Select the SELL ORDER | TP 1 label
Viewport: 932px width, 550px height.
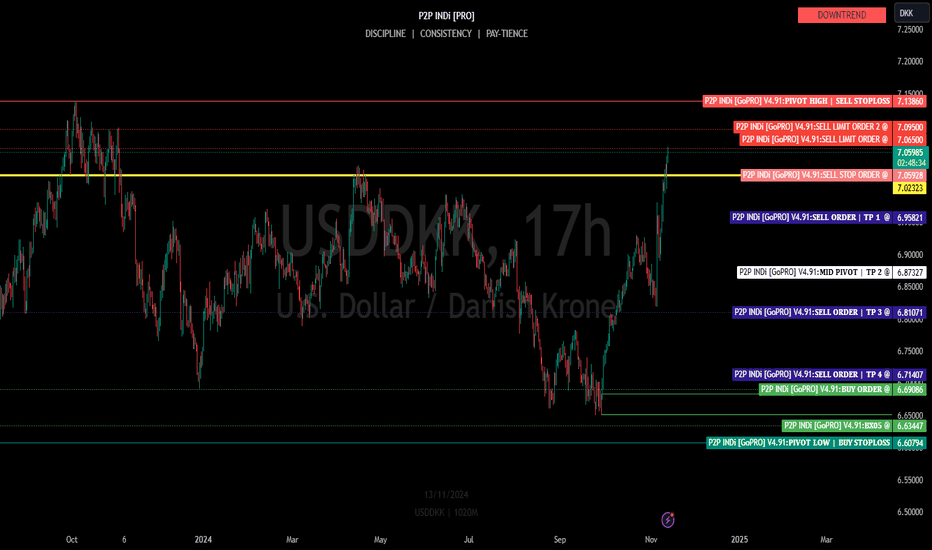[811, 217]
